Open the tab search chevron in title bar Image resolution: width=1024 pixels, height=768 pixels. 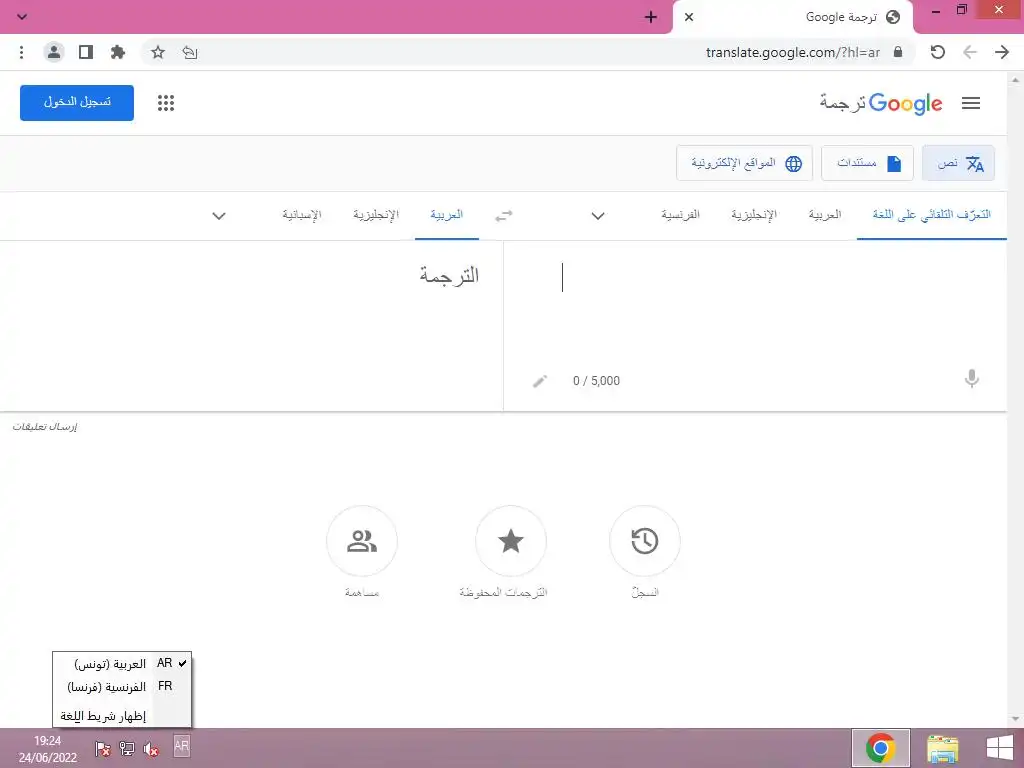coord(22,17)
